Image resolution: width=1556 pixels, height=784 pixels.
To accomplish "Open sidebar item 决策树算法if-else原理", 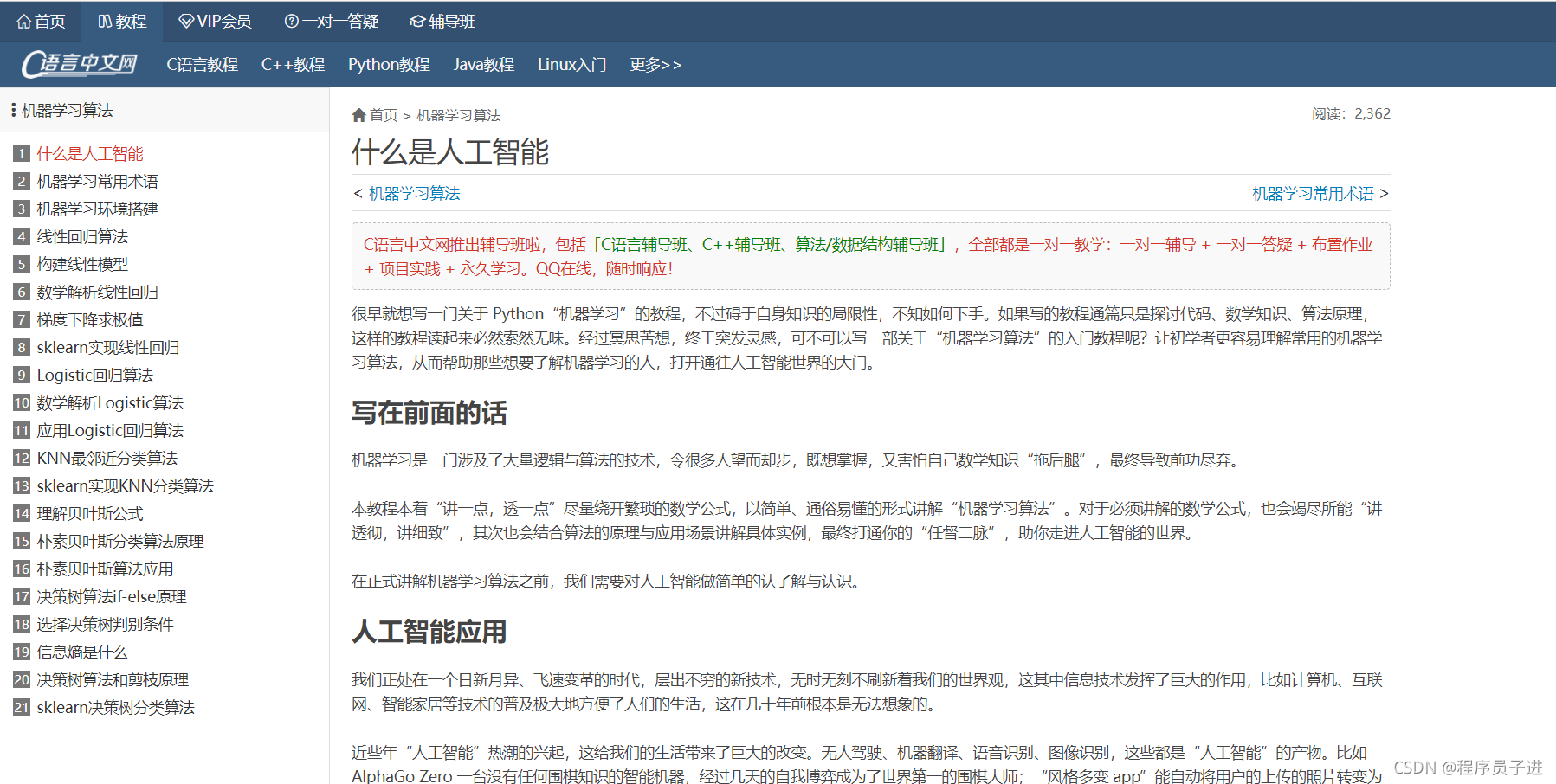I will [x=112, y=596].
